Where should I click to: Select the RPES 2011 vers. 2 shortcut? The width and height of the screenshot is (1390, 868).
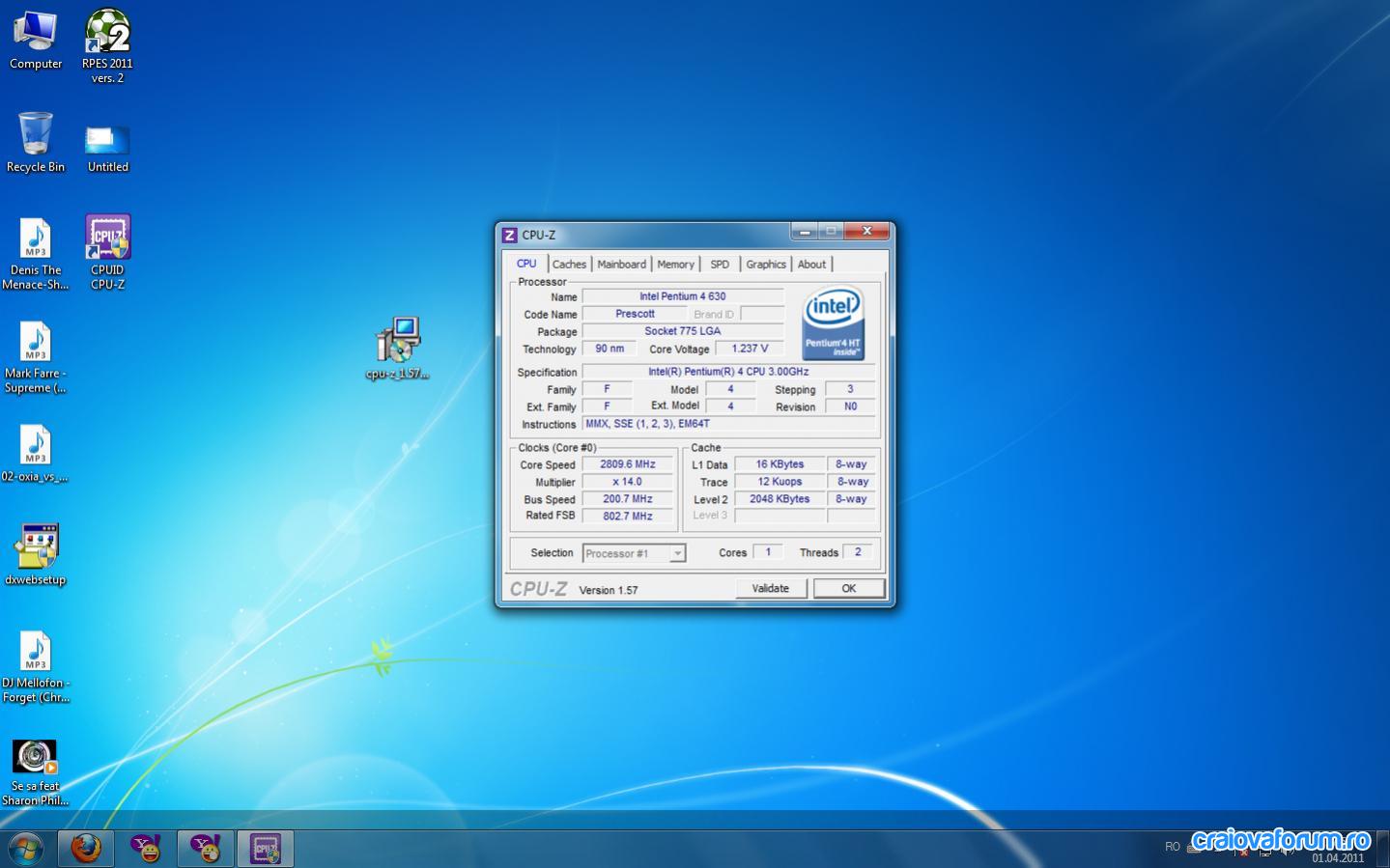tap(107, 45)
